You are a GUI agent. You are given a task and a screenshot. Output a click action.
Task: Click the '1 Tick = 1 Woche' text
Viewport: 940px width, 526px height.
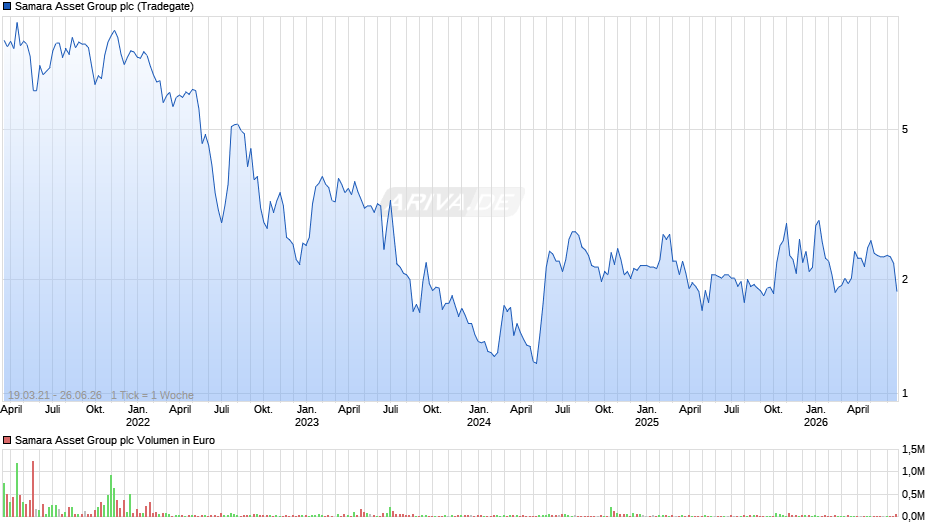click(152, 395)
